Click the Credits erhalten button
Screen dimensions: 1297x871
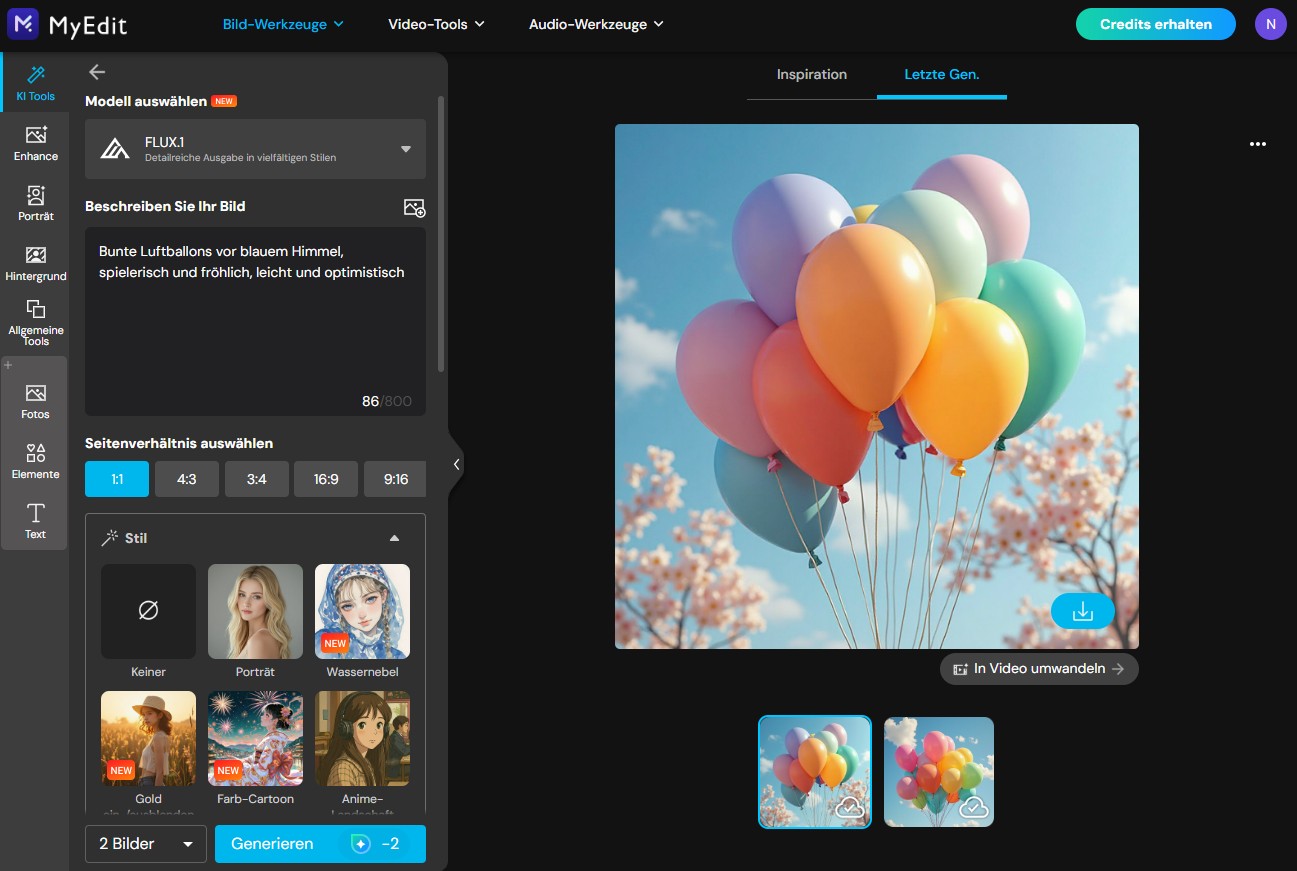coord(1156,24)
